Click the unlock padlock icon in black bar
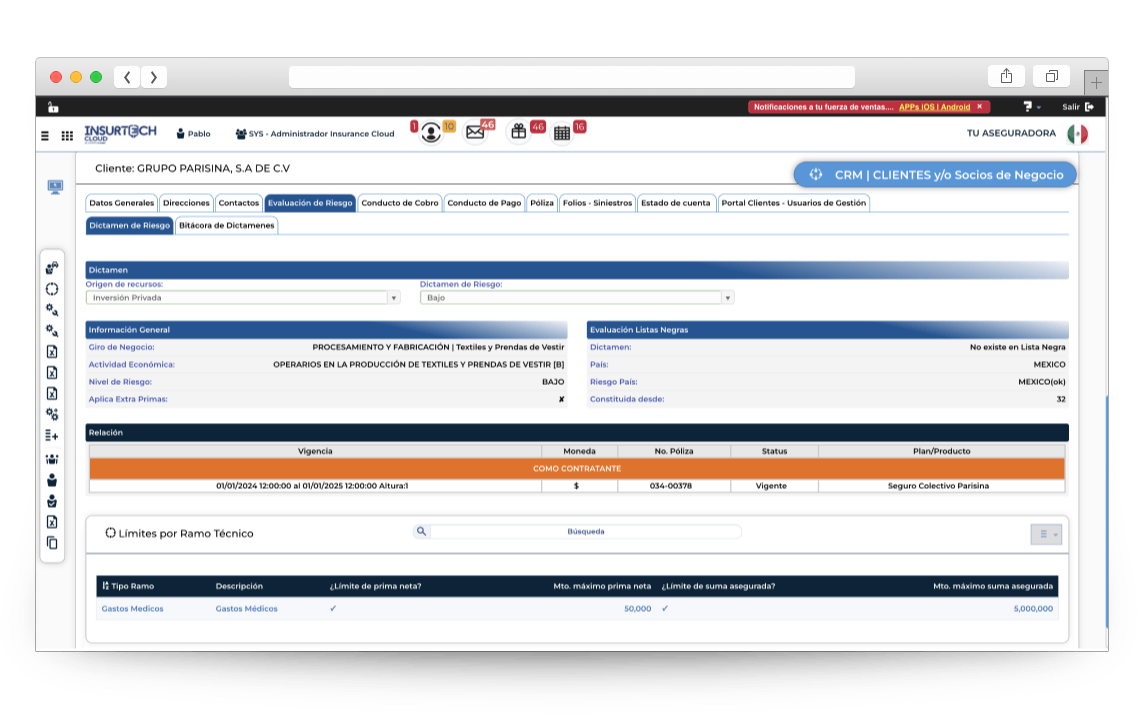 pos(53,107)
